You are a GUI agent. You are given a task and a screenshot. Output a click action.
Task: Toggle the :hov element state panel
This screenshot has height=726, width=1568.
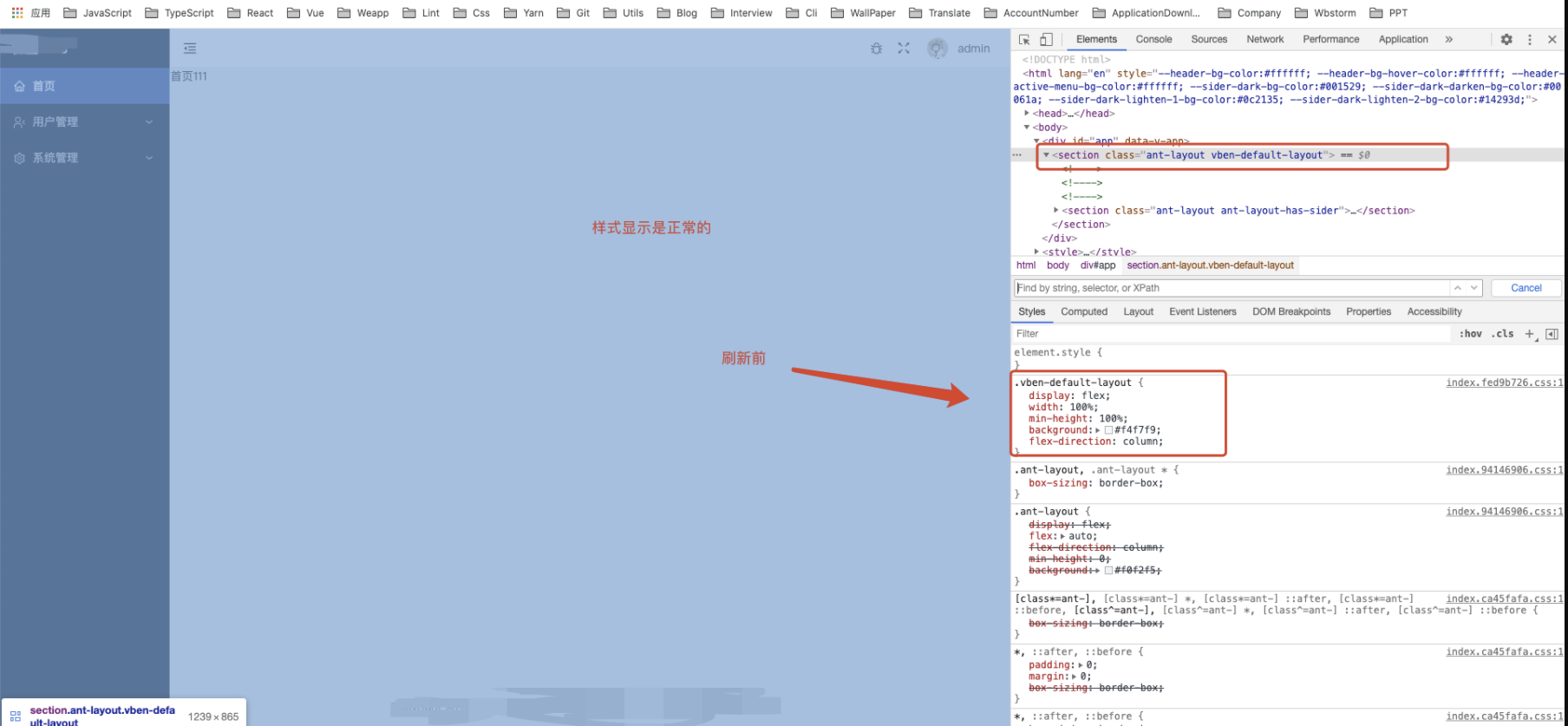[x=1471, y=334]
